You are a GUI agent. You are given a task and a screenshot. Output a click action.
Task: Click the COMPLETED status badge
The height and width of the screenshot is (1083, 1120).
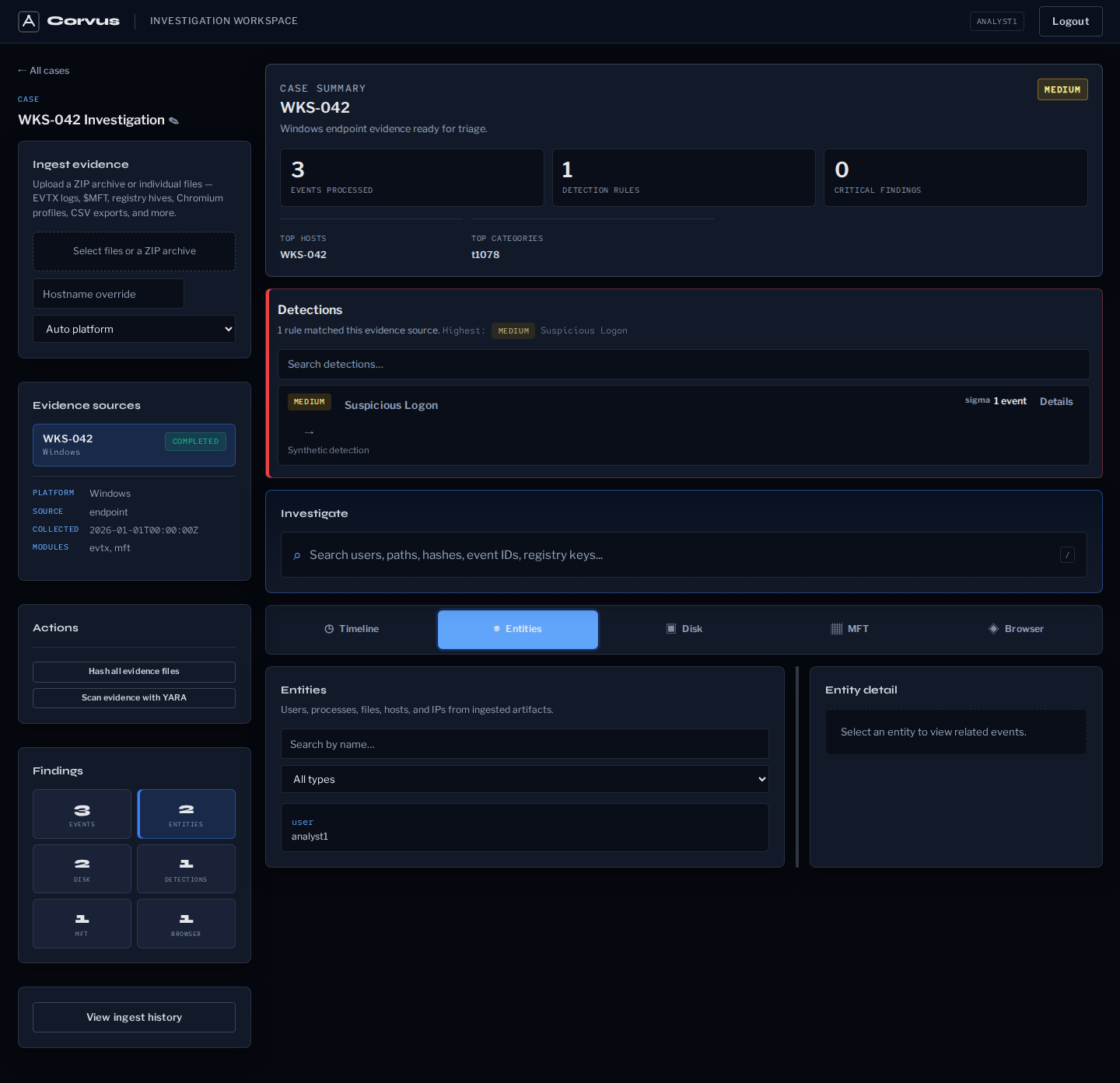195,441
